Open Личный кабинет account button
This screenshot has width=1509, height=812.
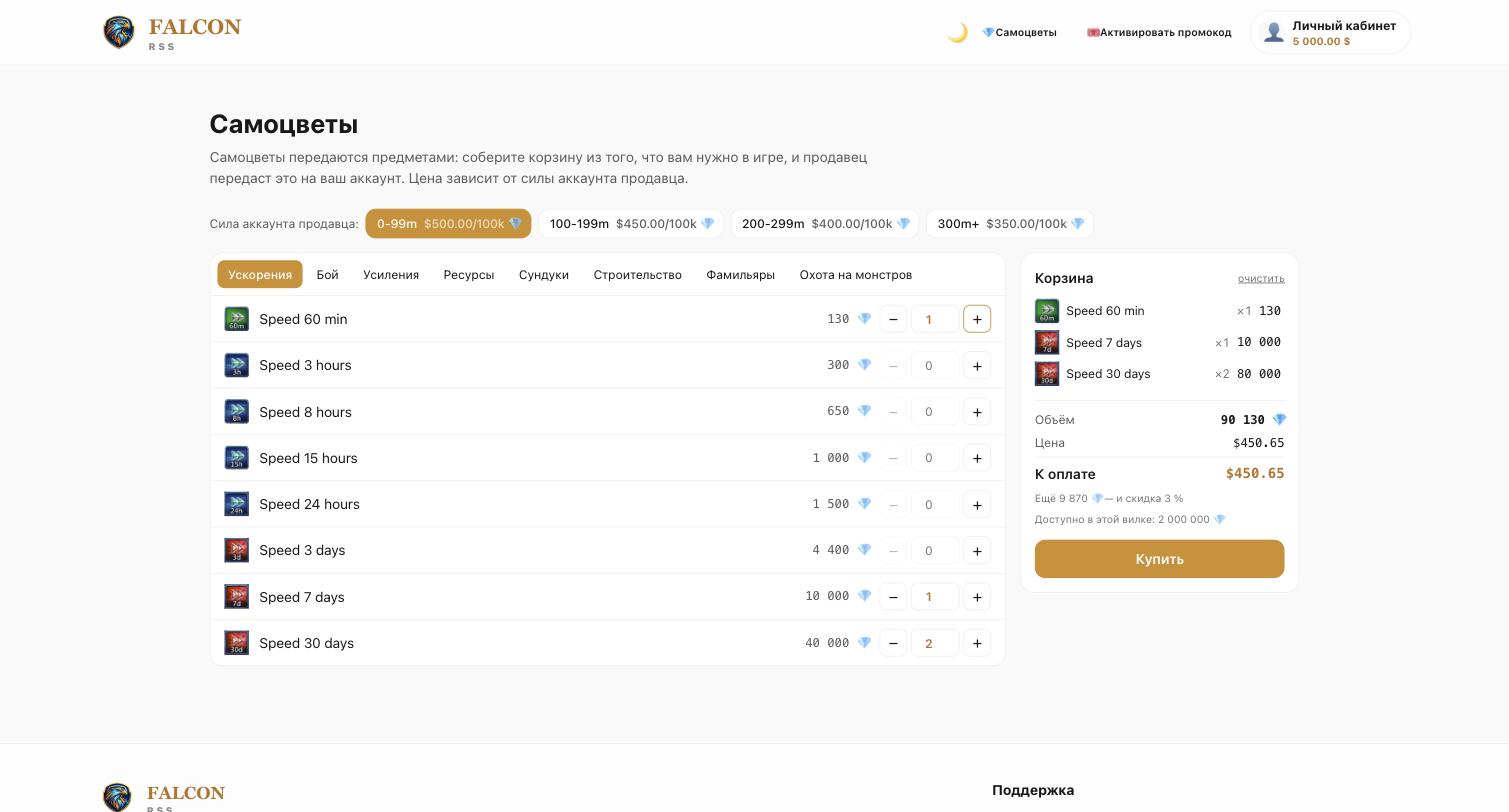coord(1330,33)
